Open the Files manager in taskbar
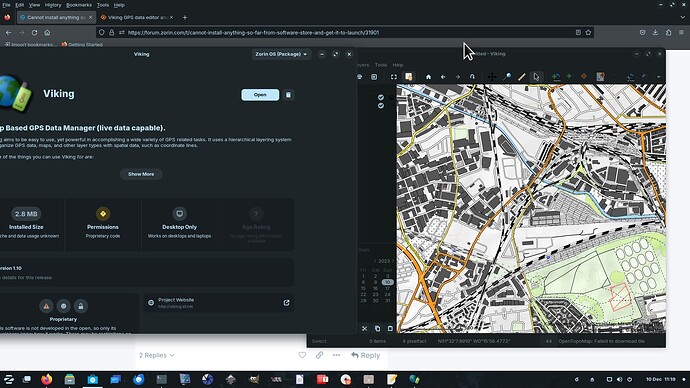 (70, 379)
